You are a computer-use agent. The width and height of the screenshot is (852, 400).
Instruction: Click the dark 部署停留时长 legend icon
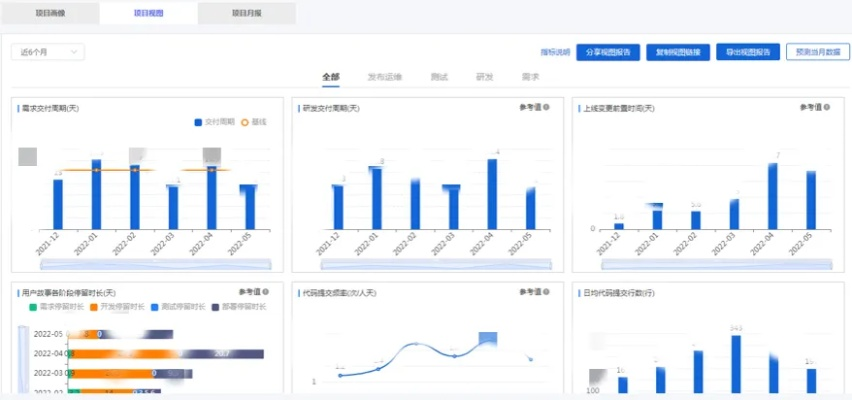[x=214, y=306]
